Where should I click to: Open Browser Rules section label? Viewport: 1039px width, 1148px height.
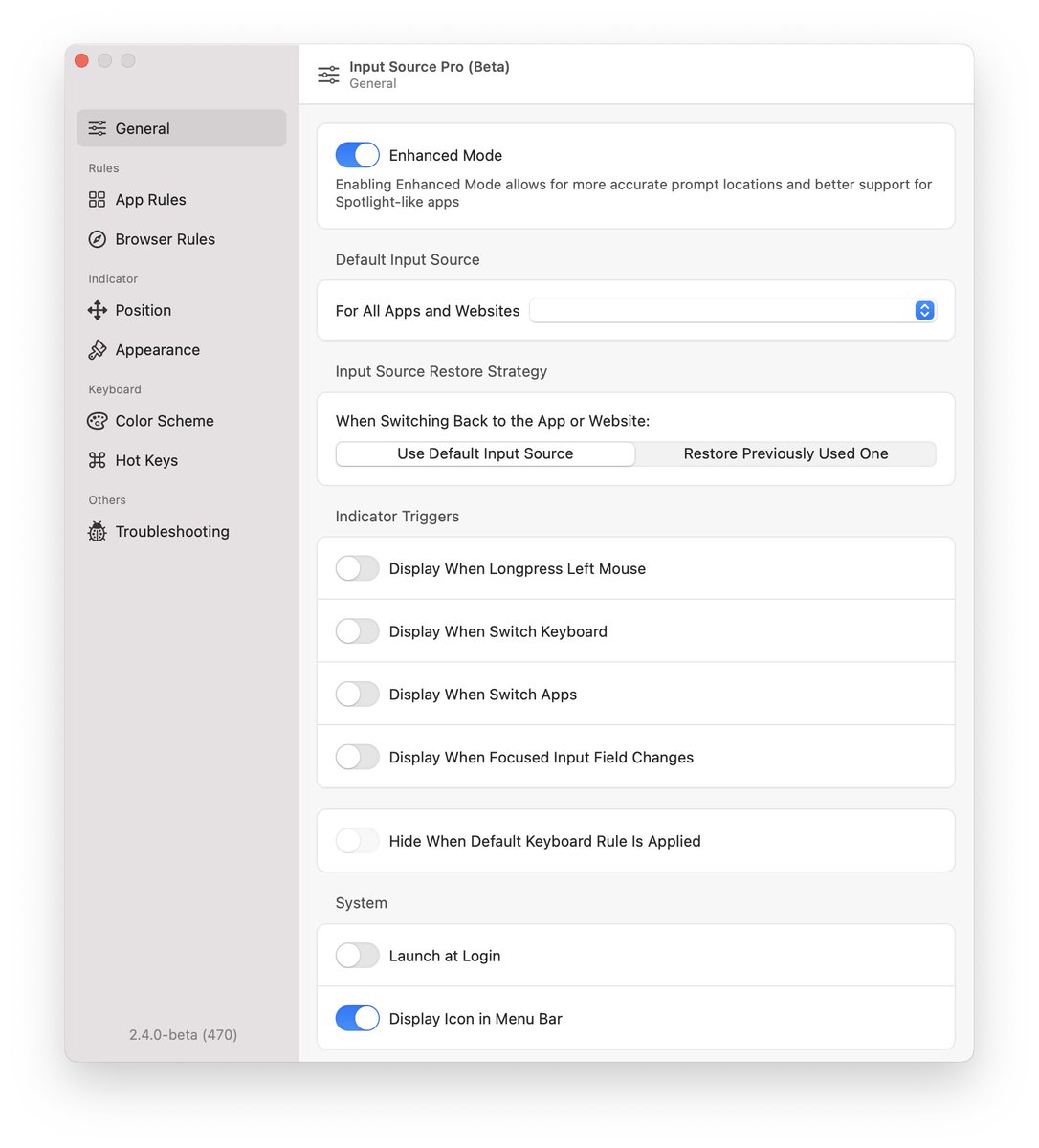[x=165, y=239]
